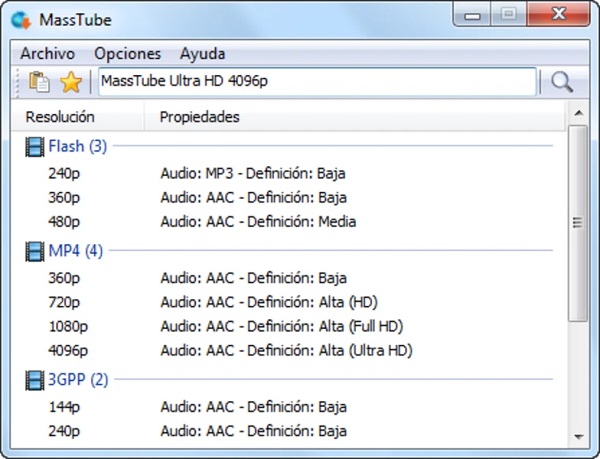Open the Archivo menu
The image size is (600, 459).
click(x=47, y=54)
